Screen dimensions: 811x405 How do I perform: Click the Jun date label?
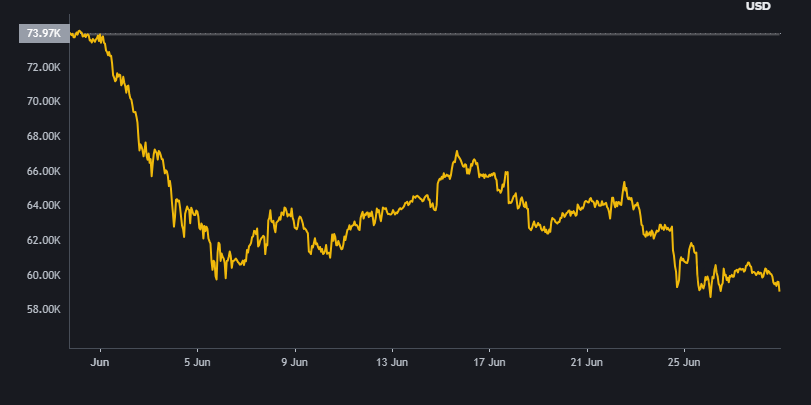point(99,362)
